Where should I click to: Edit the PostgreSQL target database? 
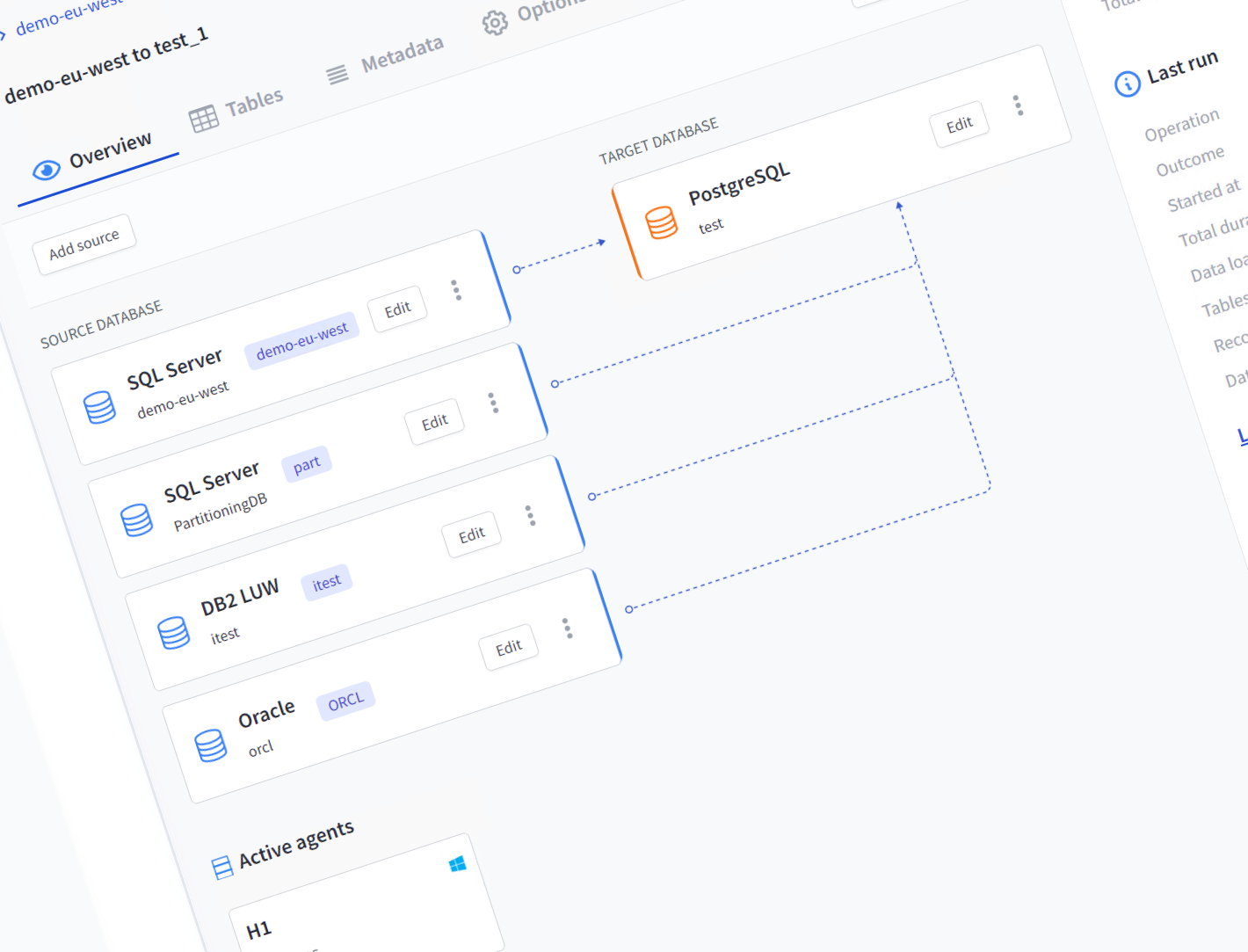pos(959,125)
